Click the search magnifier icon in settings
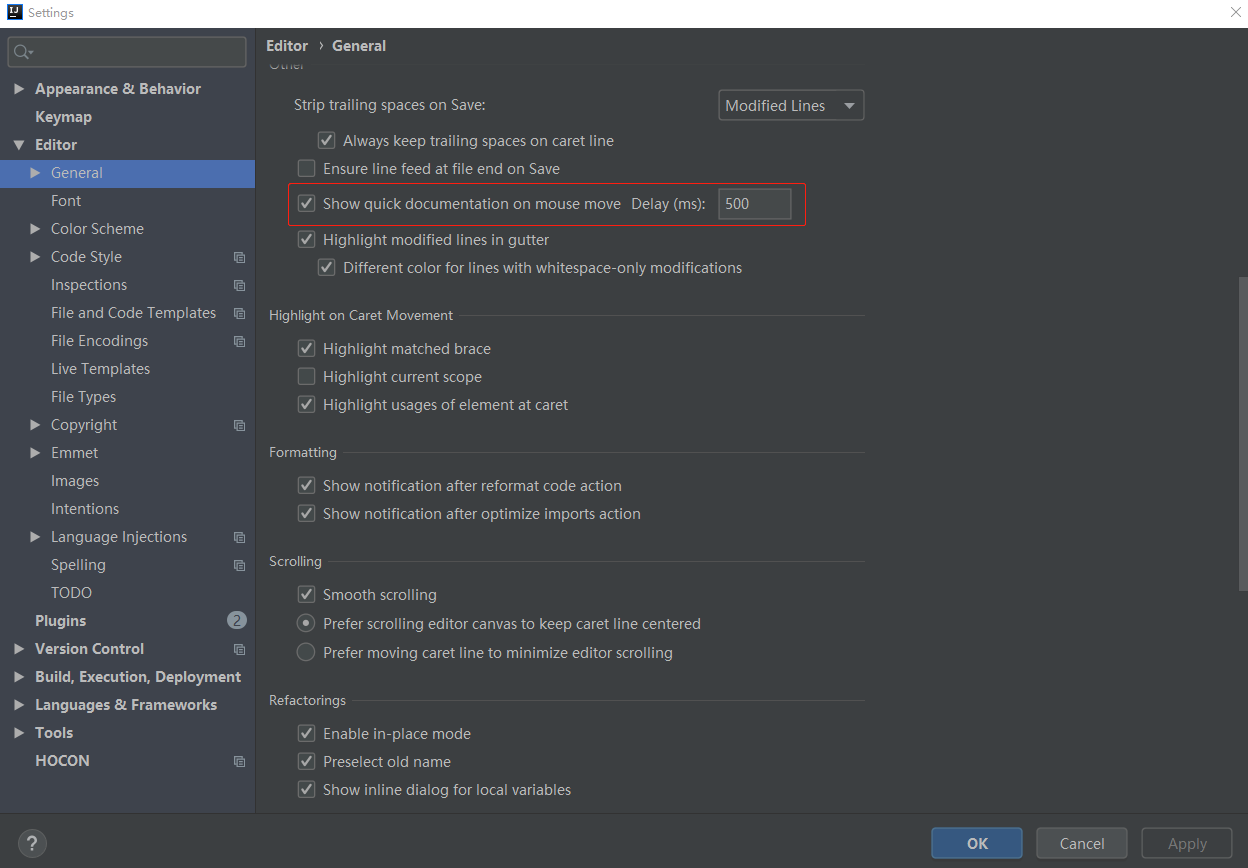 (23, 52)
